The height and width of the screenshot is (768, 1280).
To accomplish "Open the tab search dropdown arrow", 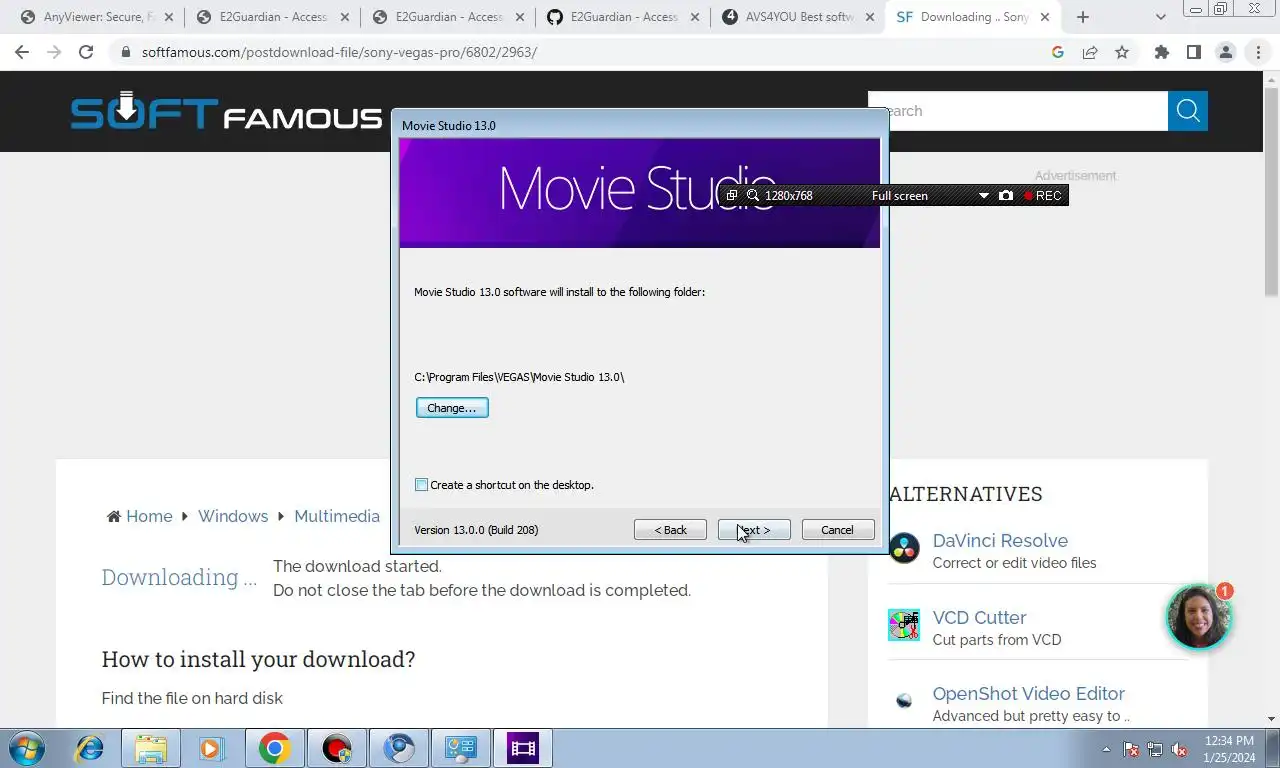I will [x=1161, y=17].
